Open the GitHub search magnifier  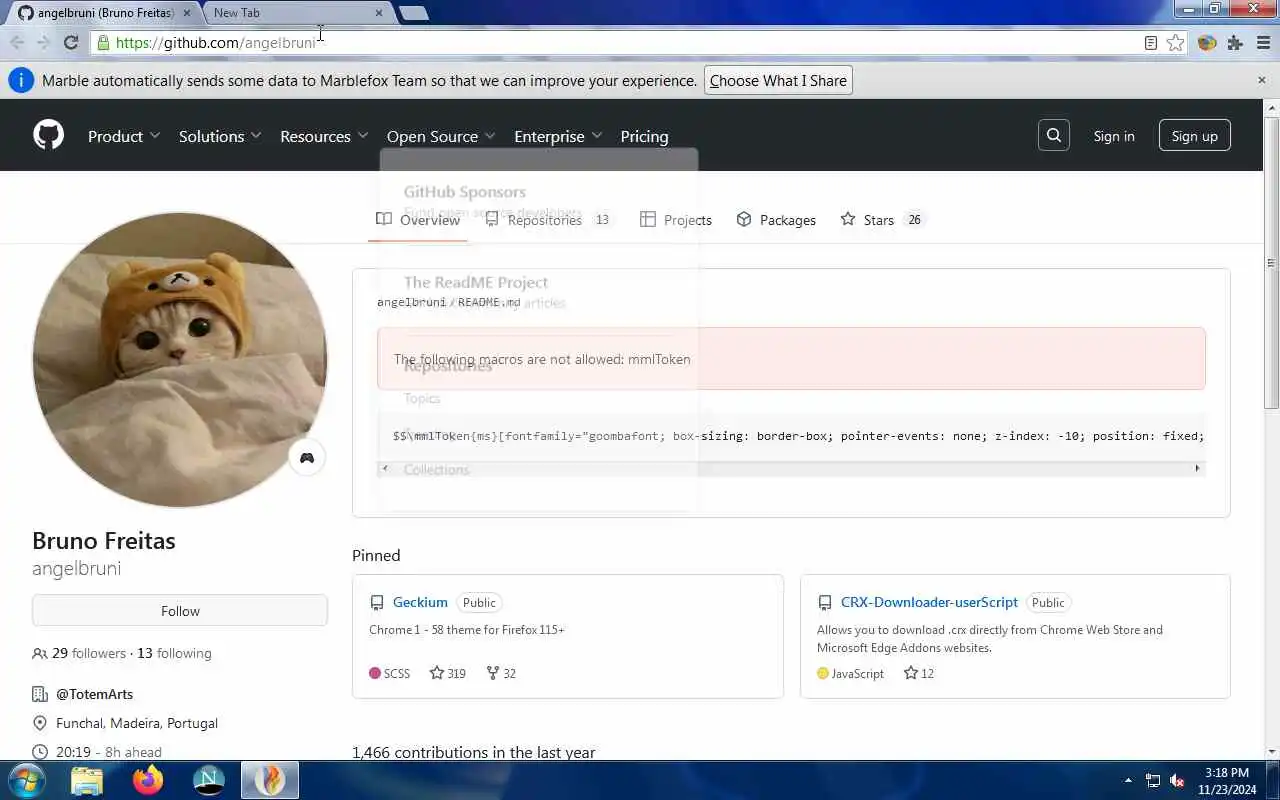tap(1054, 135)
